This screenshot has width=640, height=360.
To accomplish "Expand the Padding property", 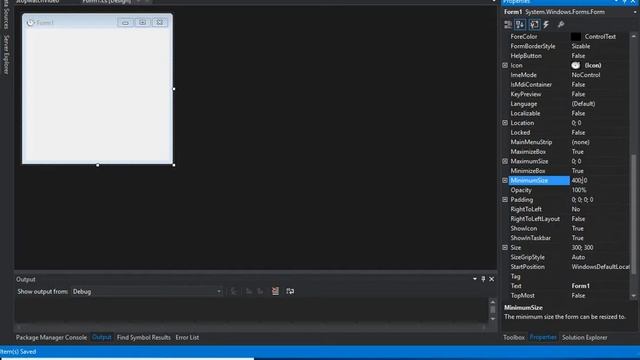I will [505, 200].
